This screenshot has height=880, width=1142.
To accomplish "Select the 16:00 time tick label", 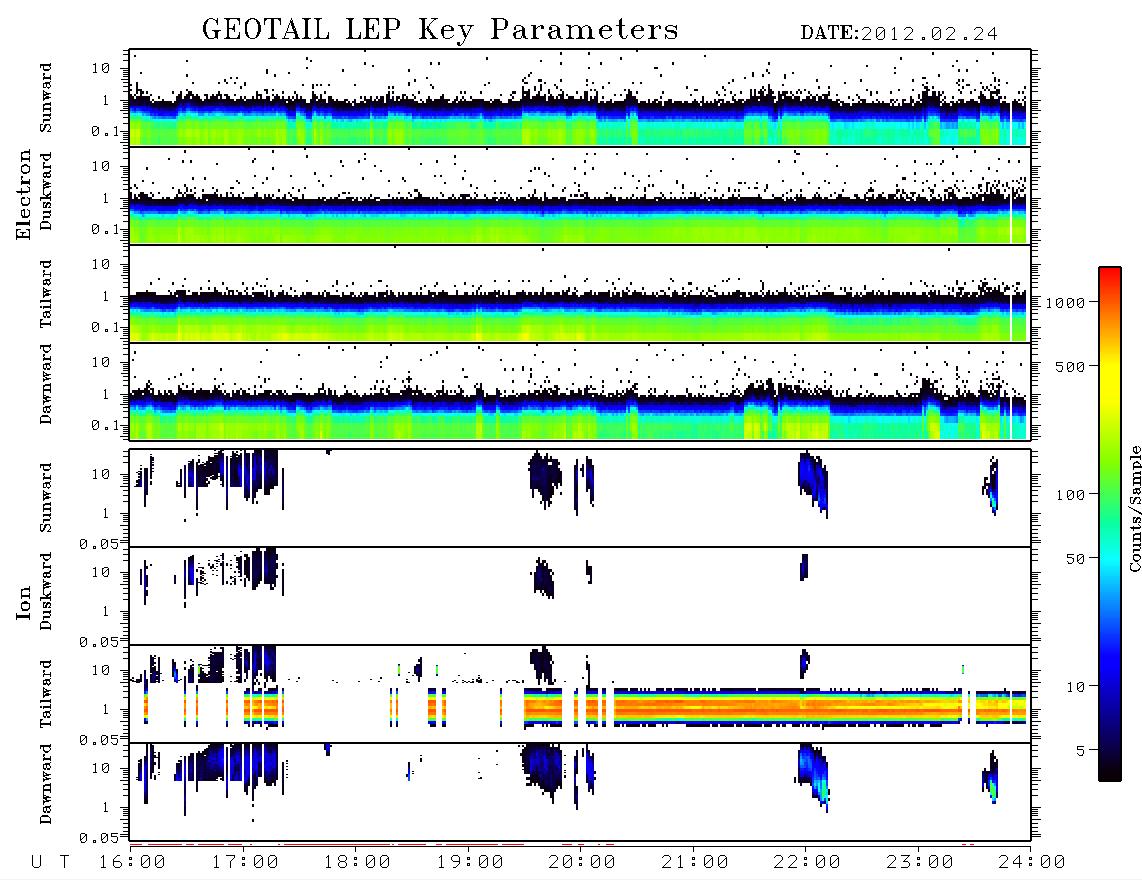I will (132, 862).
